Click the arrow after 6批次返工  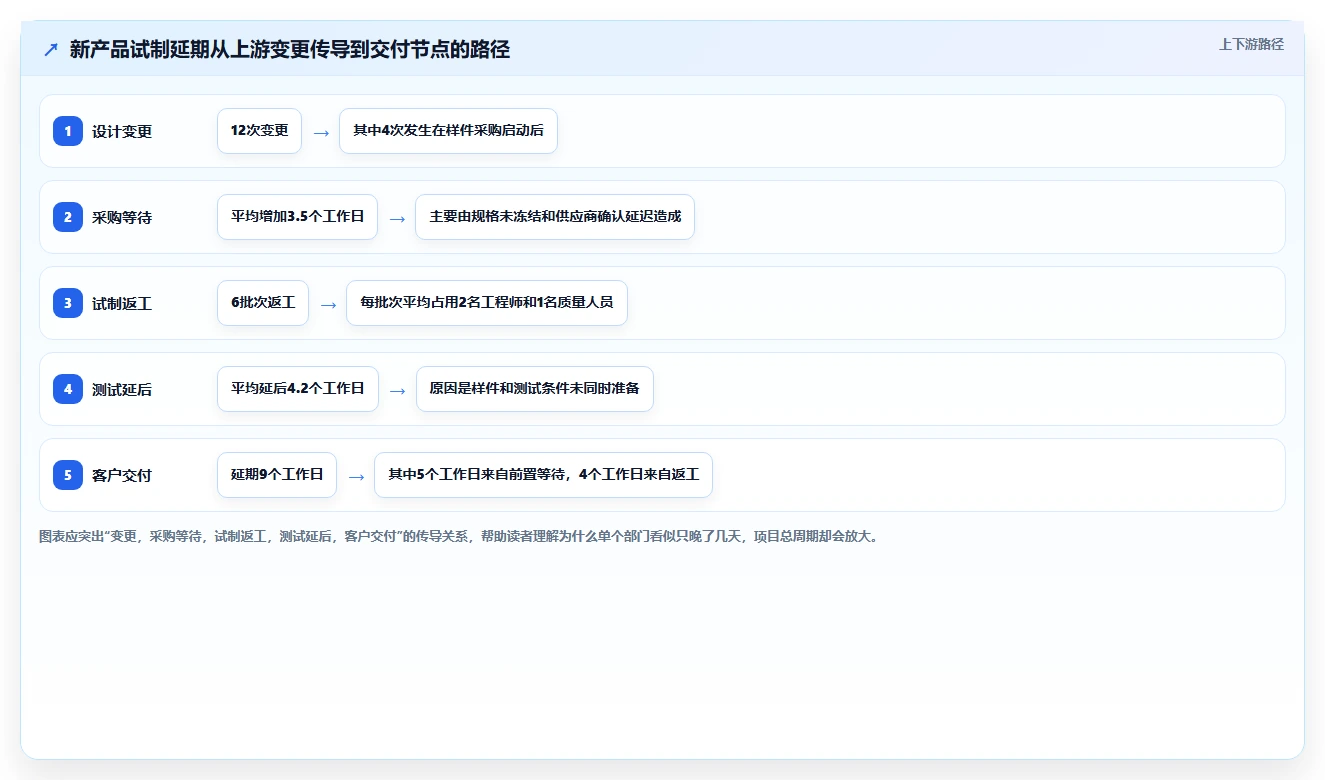(328, 304)
